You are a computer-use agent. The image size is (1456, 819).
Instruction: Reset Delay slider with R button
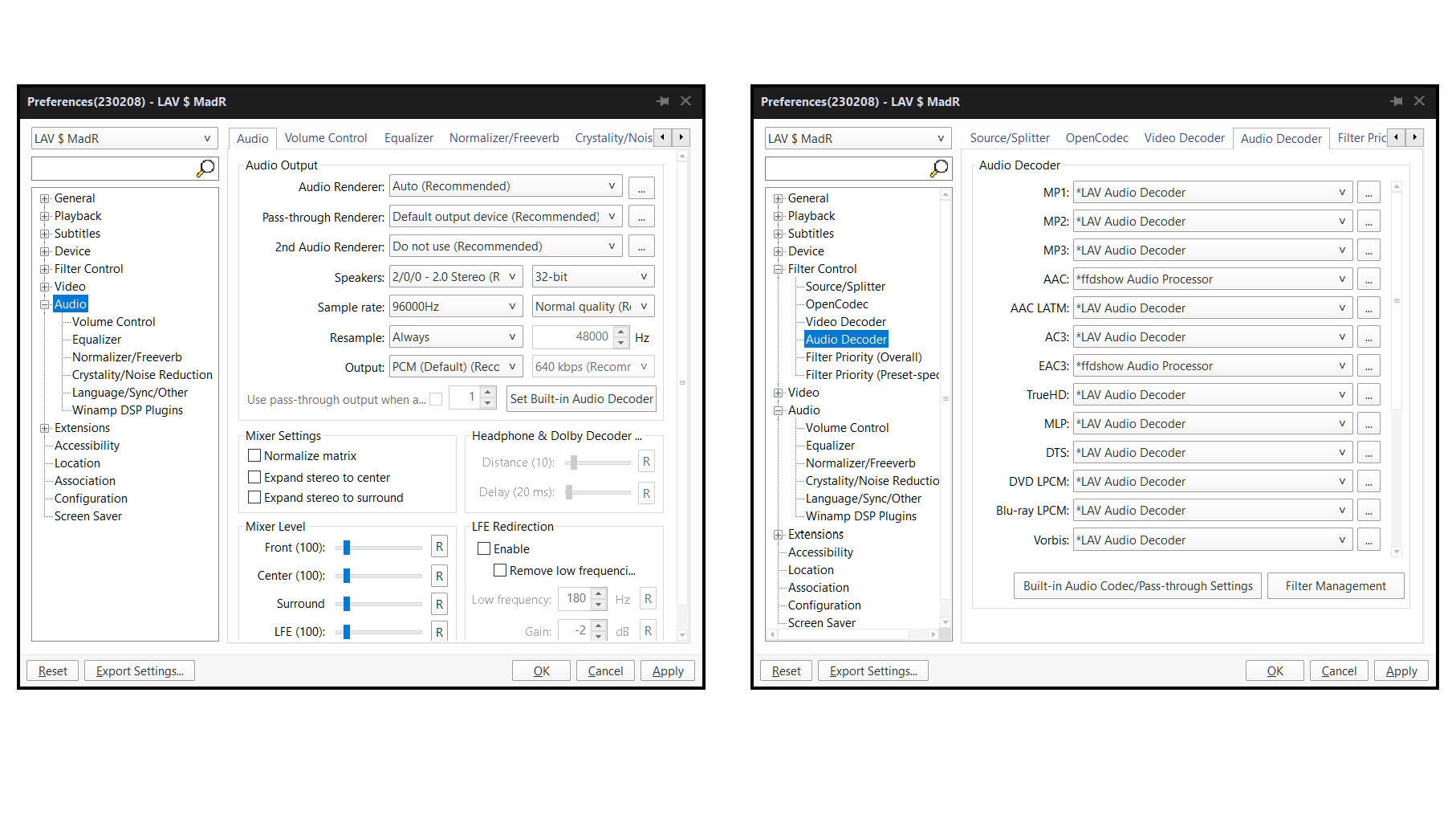click(x=646, y=493)
